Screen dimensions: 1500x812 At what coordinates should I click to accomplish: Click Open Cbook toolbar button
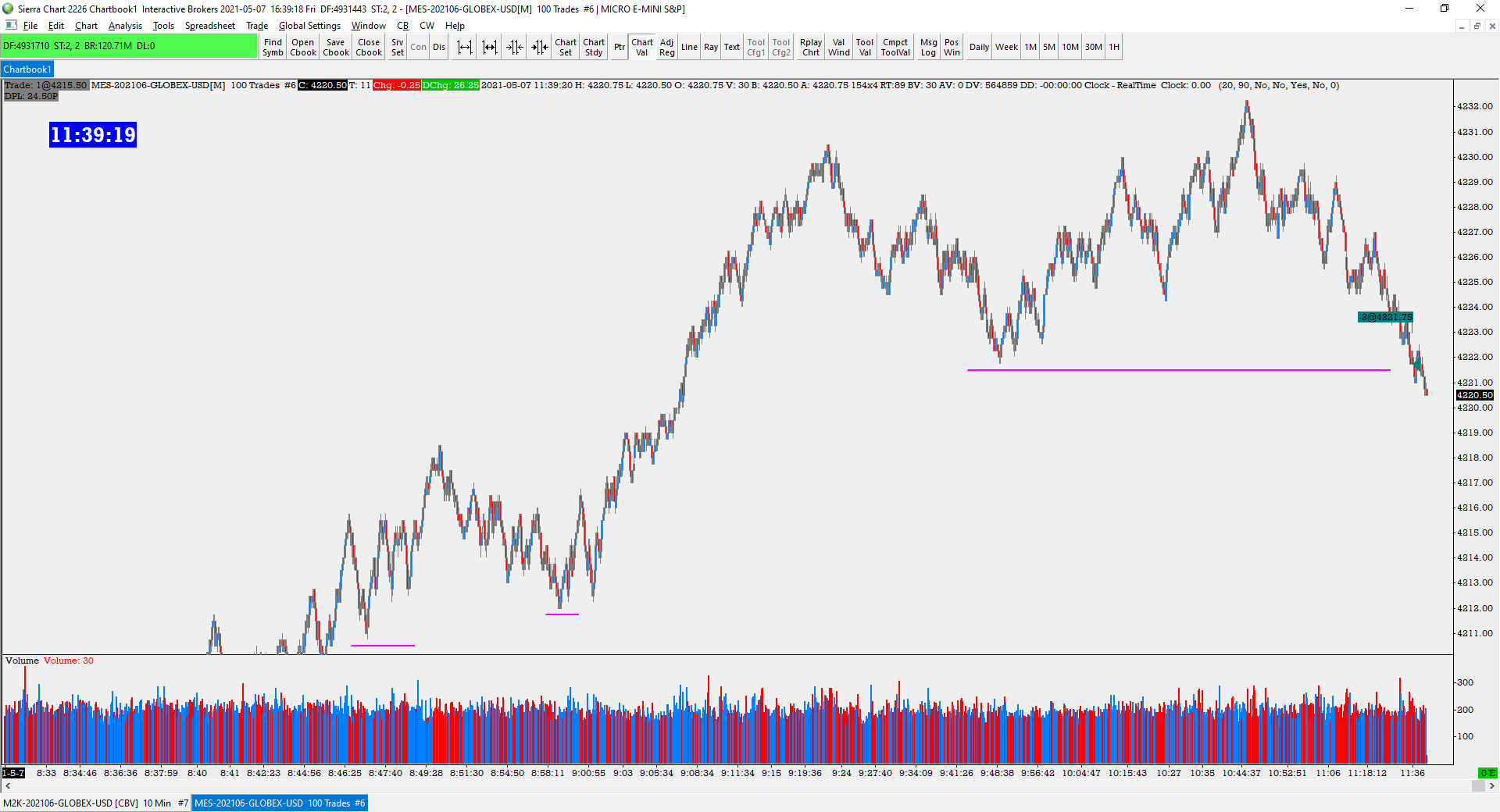[x=303, y=48]
